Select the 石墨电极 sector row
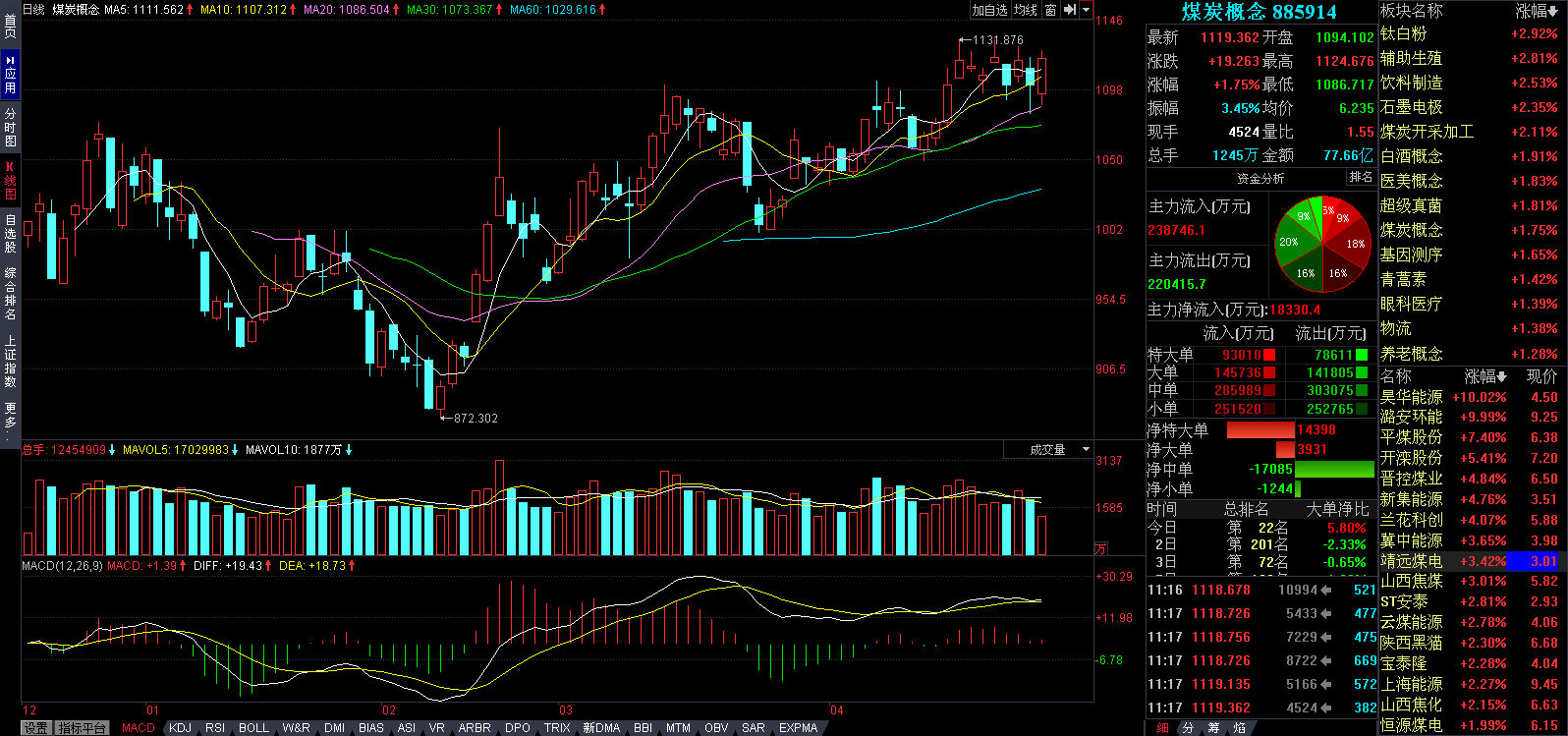The width and height of the screenshot is (1568, 736). 1472,107
